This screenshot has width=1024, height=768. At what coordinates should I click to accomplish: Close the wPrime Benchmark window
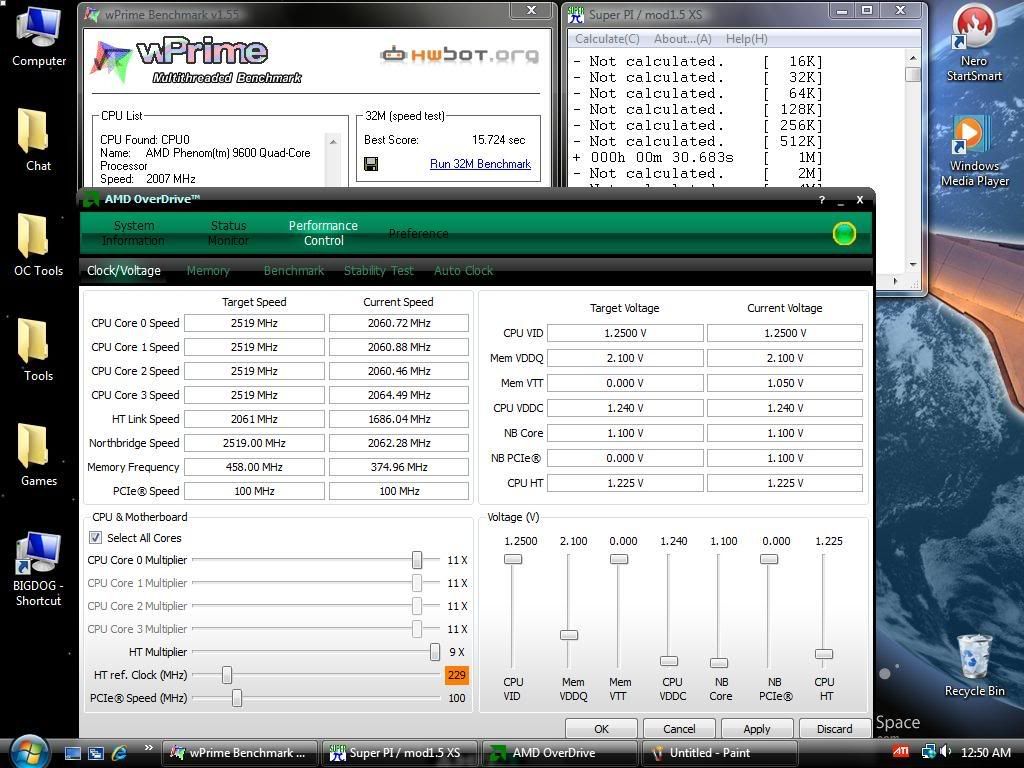pyautogui.click(x=532, y=10)
